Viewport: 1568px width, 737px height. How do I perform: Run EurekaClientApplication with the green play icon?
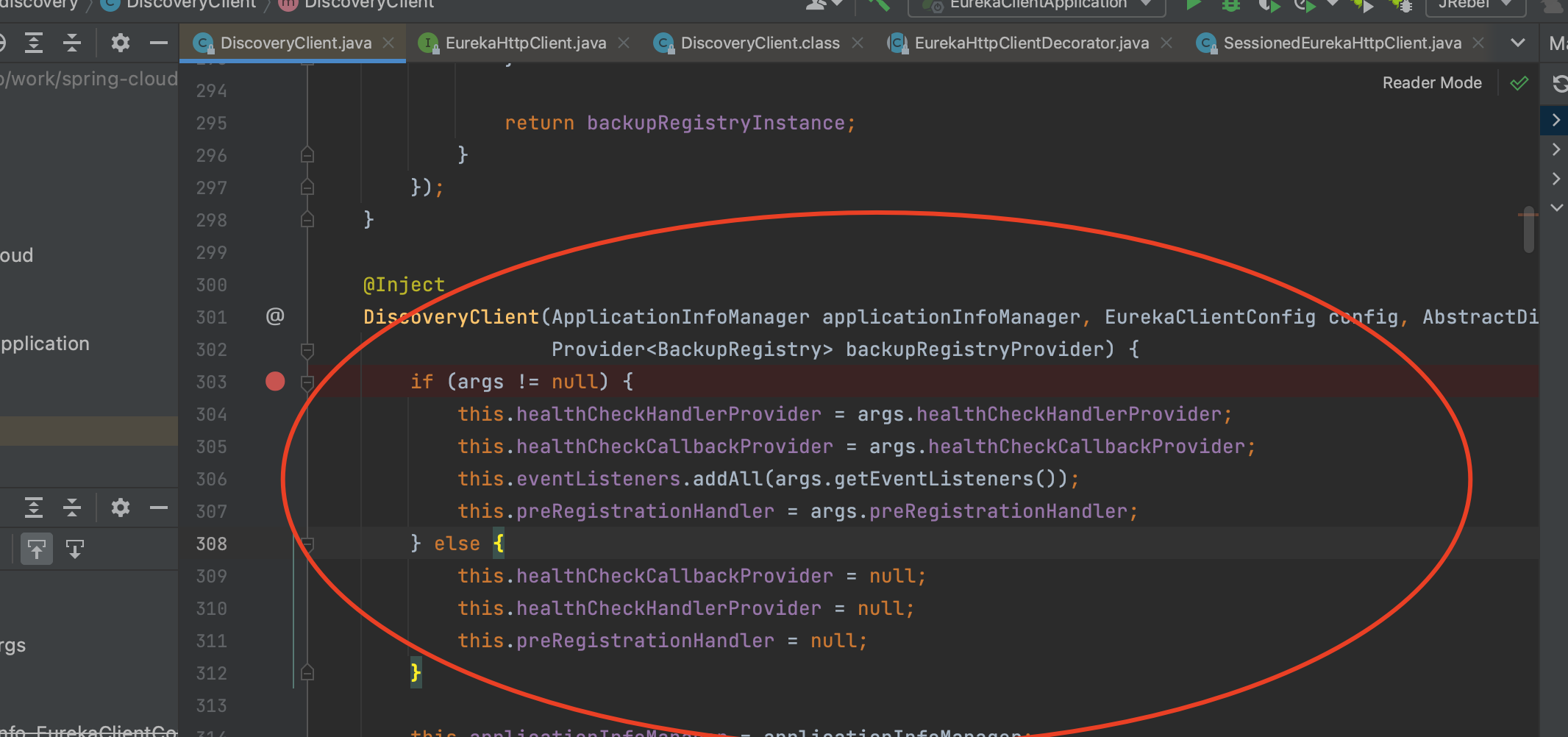pyautogui.click(x=1194, y=4)
